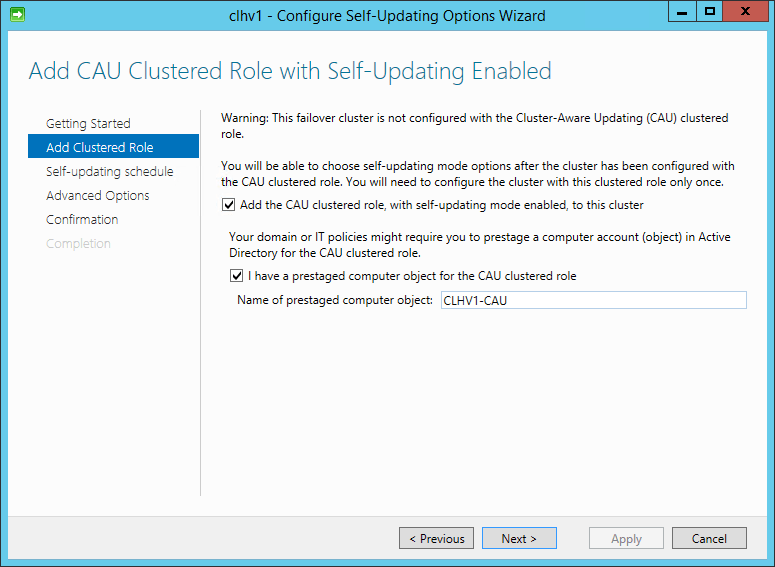Select the greyed Completion step
Image resolution: width=775 pixels, height=567 pixels.
point(78,243)
